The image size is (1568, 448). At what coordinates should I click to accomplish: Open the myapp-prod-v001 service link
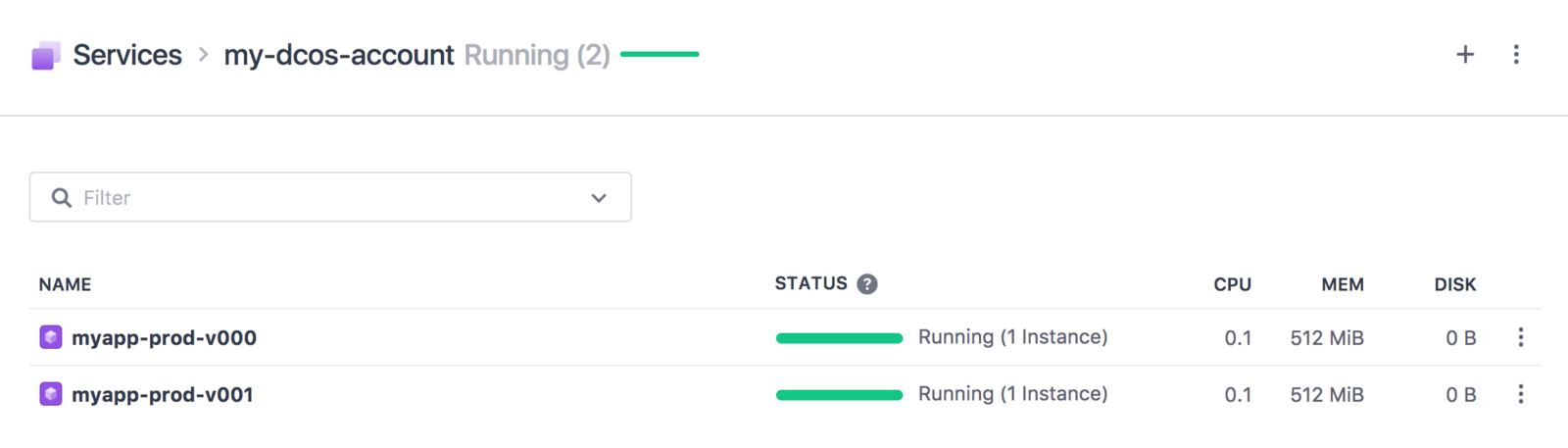[163, 395]
